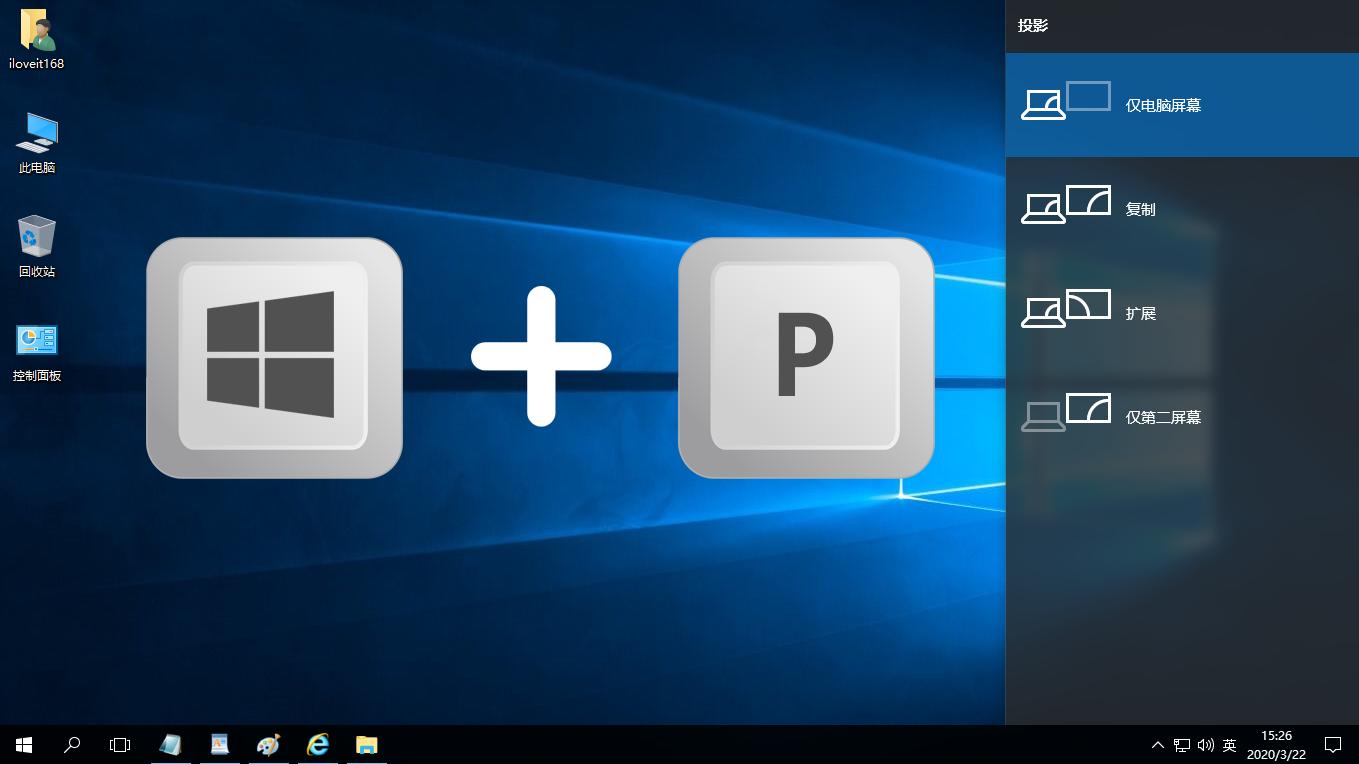Open the Action Center notification icon
This screenshot has height=764, width=1359.
tap(1334, 744)
